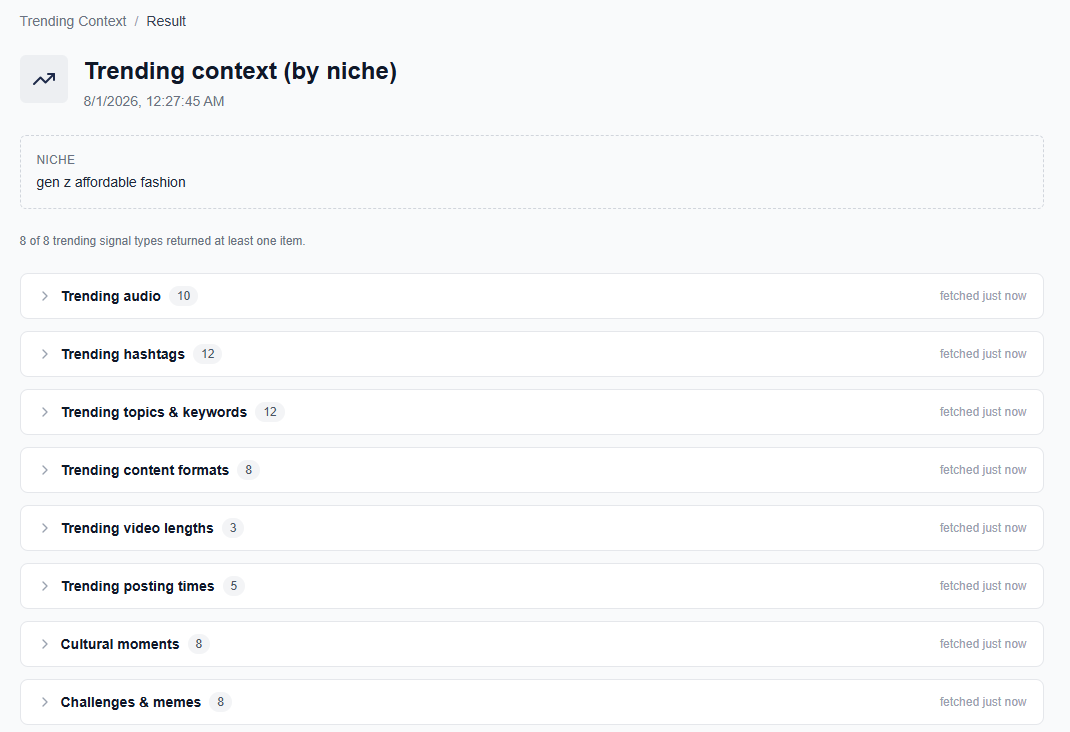This screenshot has height=732, width=1070.
Task: Expand the Trending audio chevron
Action: [x=44, y=296]
